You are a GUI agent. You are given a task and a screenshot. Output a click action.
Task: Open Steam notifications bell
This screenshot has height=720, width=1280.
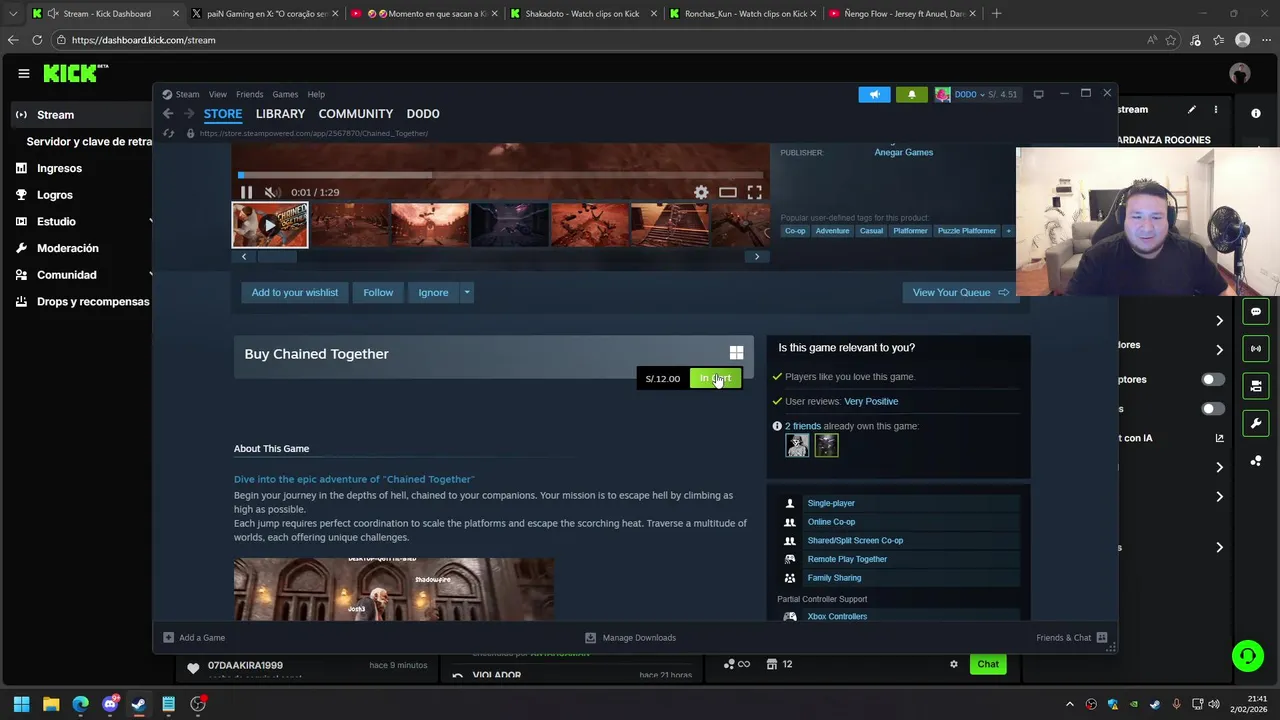(x=911, y=94)
